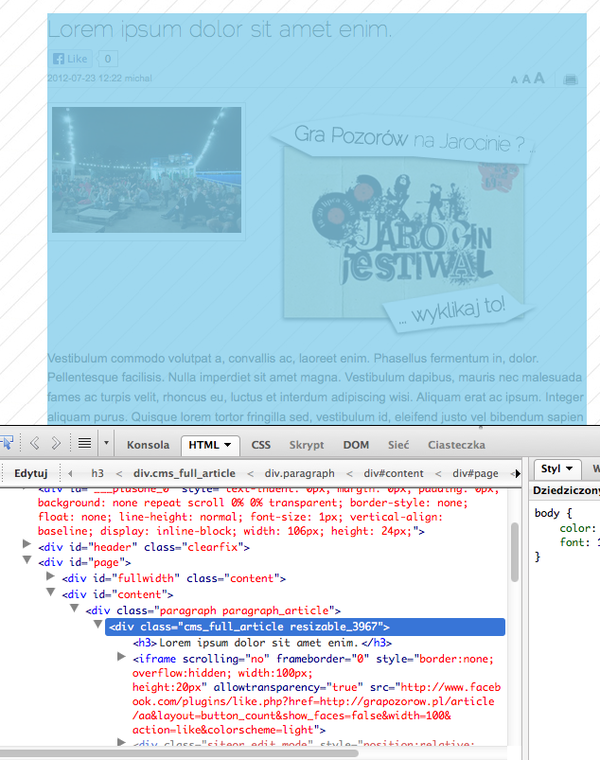Image resolution: width=600 pixels, height=760 pixels.
Task: Expand the iframe node in HTML tree
Action: click(x=122, y=657)
